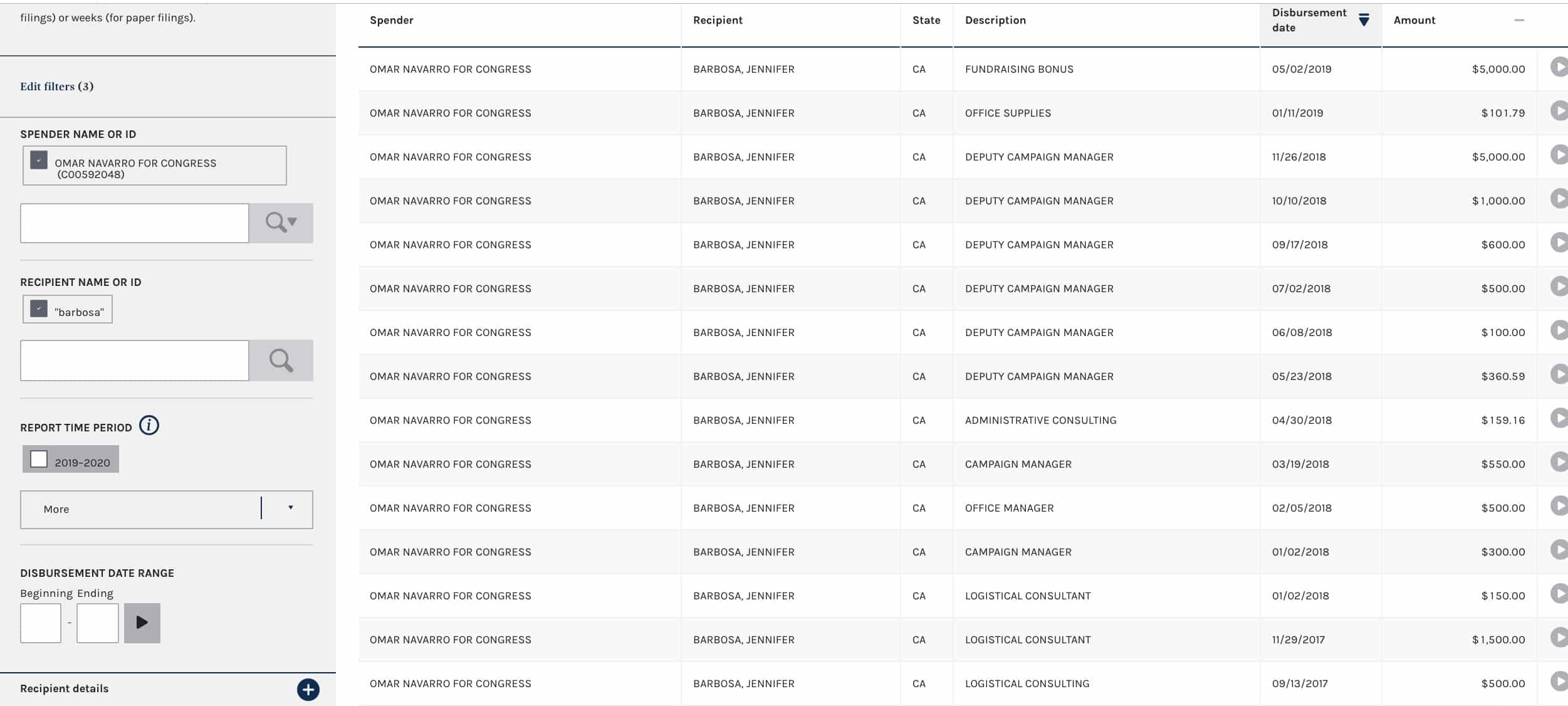Open details arrow for 02/05/2018 office manager row
Viewport: 1568px width, 706px height.
[1559, 505]
